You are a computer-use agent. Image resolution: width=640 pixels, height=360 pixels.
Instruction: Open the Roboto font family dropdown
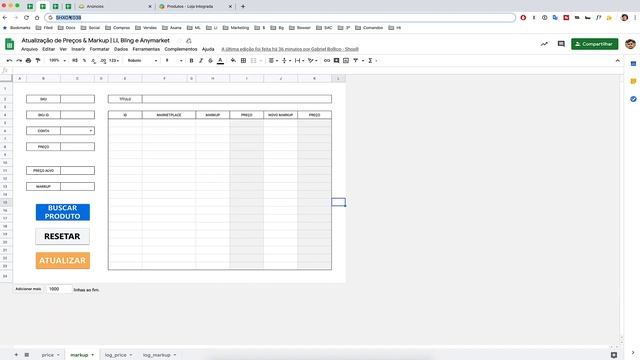coord(142,60)
